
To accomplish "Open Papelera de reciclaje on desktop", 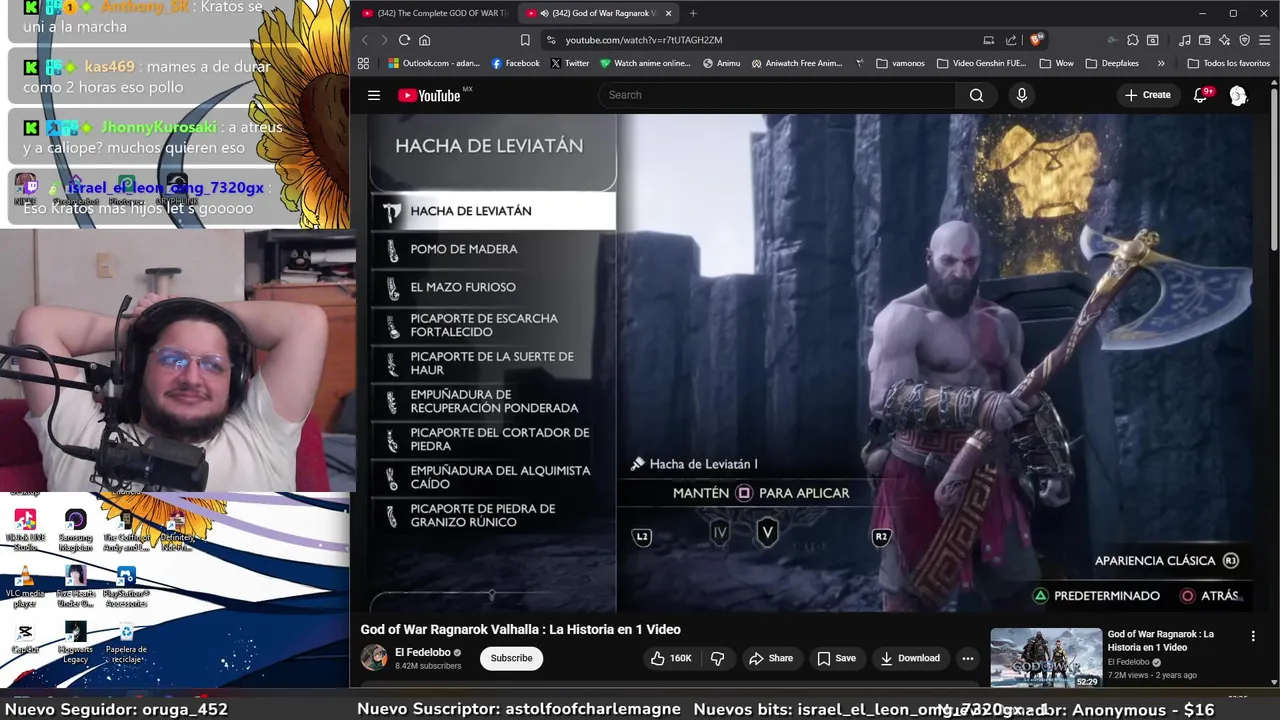I will click(126, 642).
